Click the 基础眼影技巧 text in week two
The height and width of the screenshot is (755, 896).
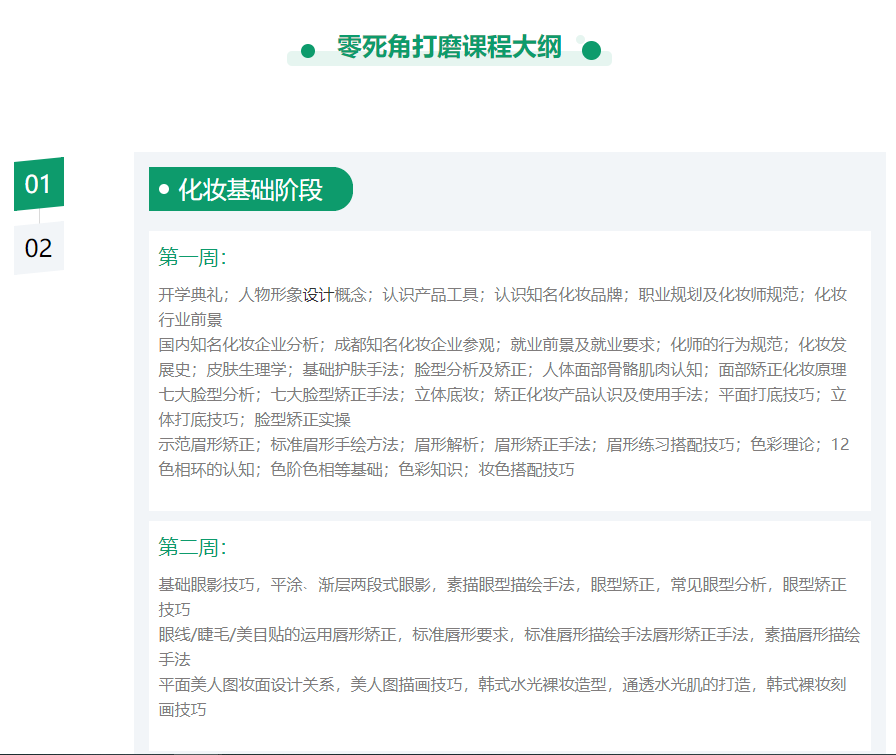tap(206, 584)
